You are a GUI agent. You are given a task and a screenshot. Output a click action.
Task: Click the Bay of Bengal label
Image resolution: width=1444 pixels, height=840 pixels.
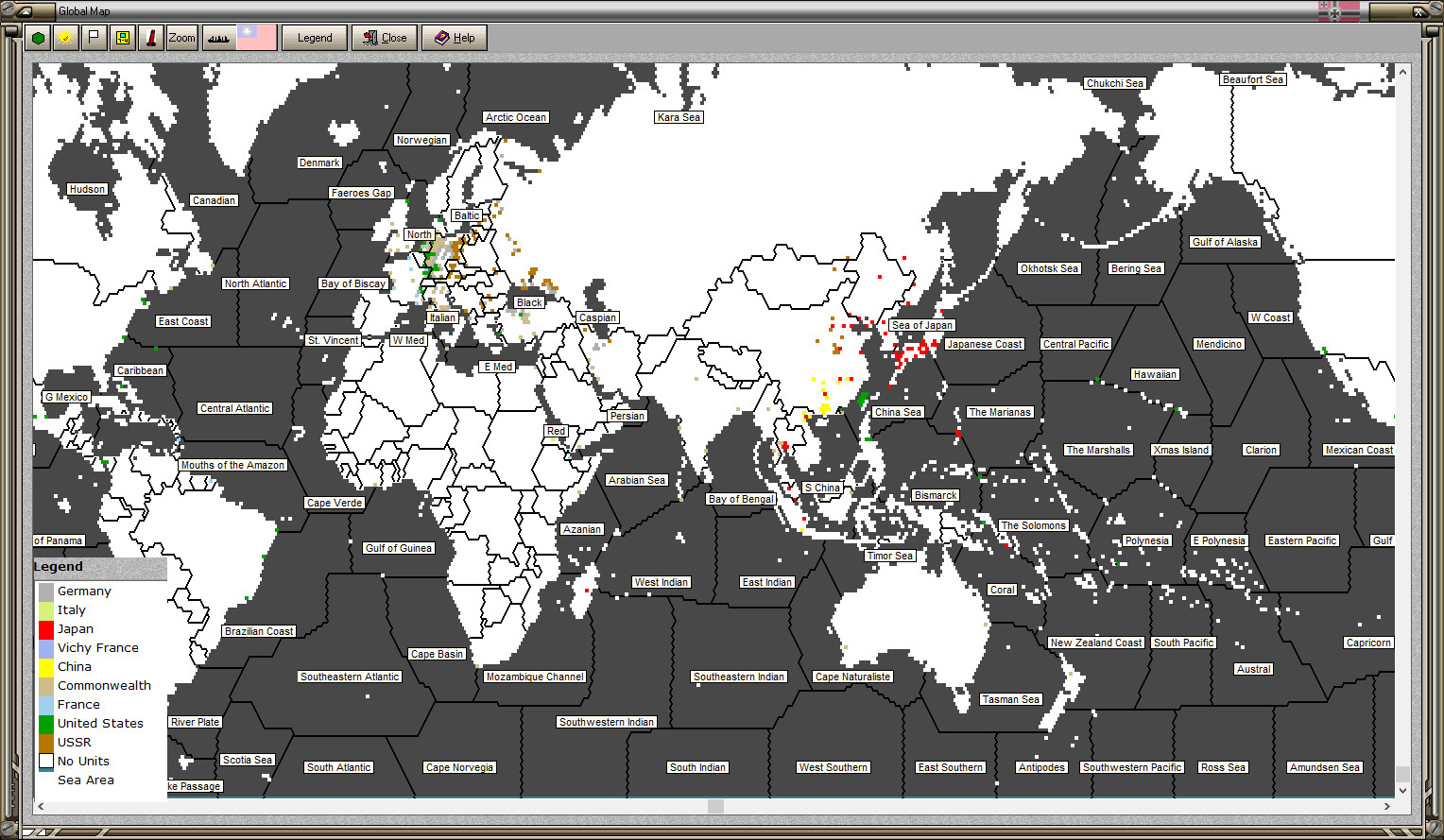tap(741, 499)
